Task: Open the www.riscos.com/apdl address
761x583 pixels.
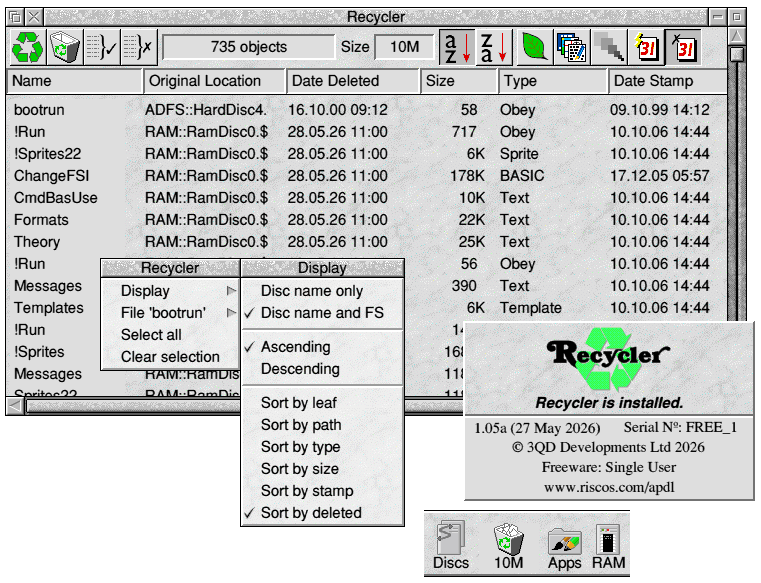Action: [609, 487]
